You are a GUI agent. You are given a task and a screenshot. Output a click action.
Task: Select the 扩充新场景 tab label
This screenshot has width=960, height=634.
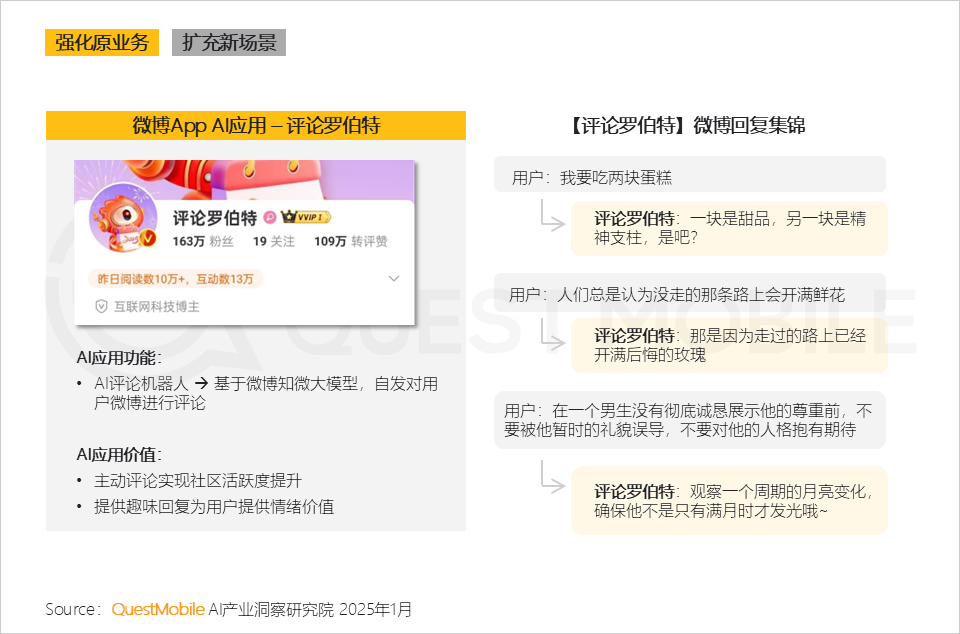point(229,43)
